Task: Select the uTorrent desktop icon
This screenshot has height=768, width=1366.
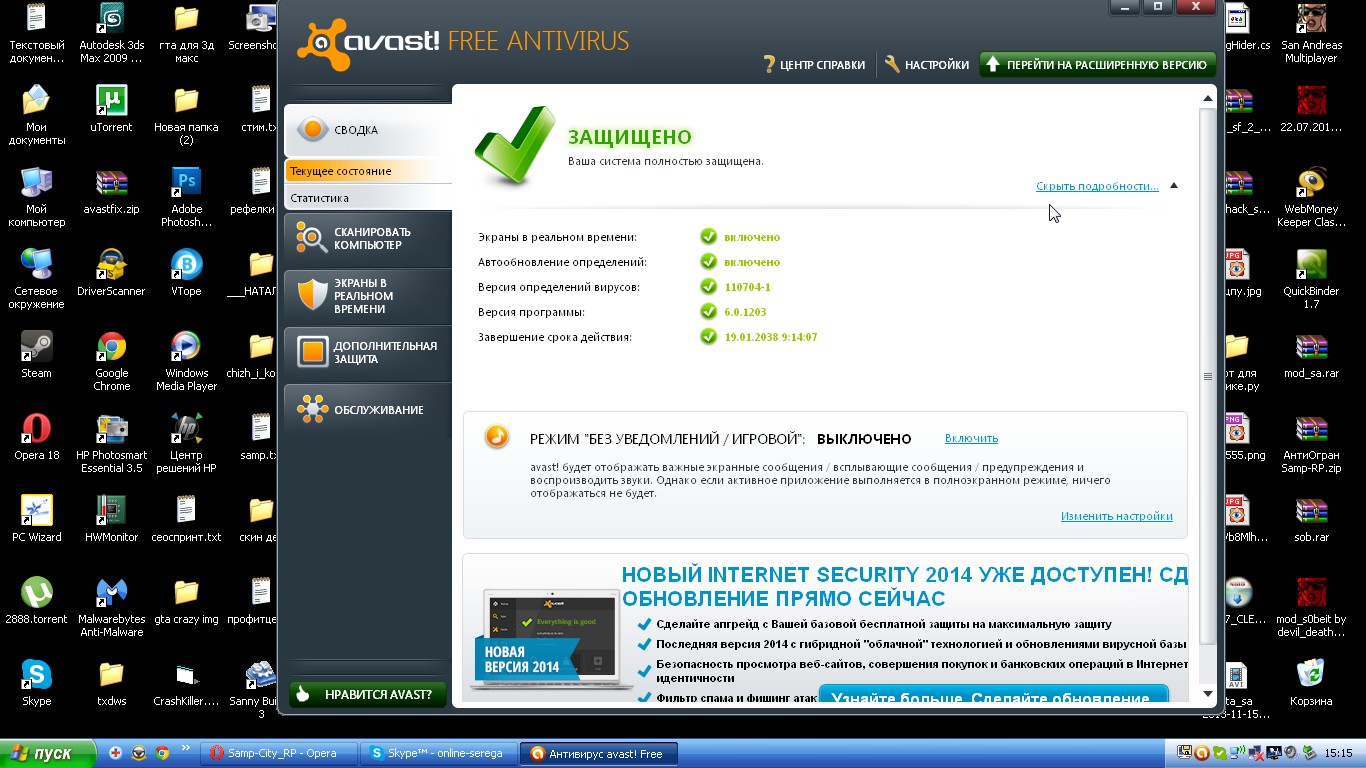Action: pyautogui.click(x=111, y=108)
